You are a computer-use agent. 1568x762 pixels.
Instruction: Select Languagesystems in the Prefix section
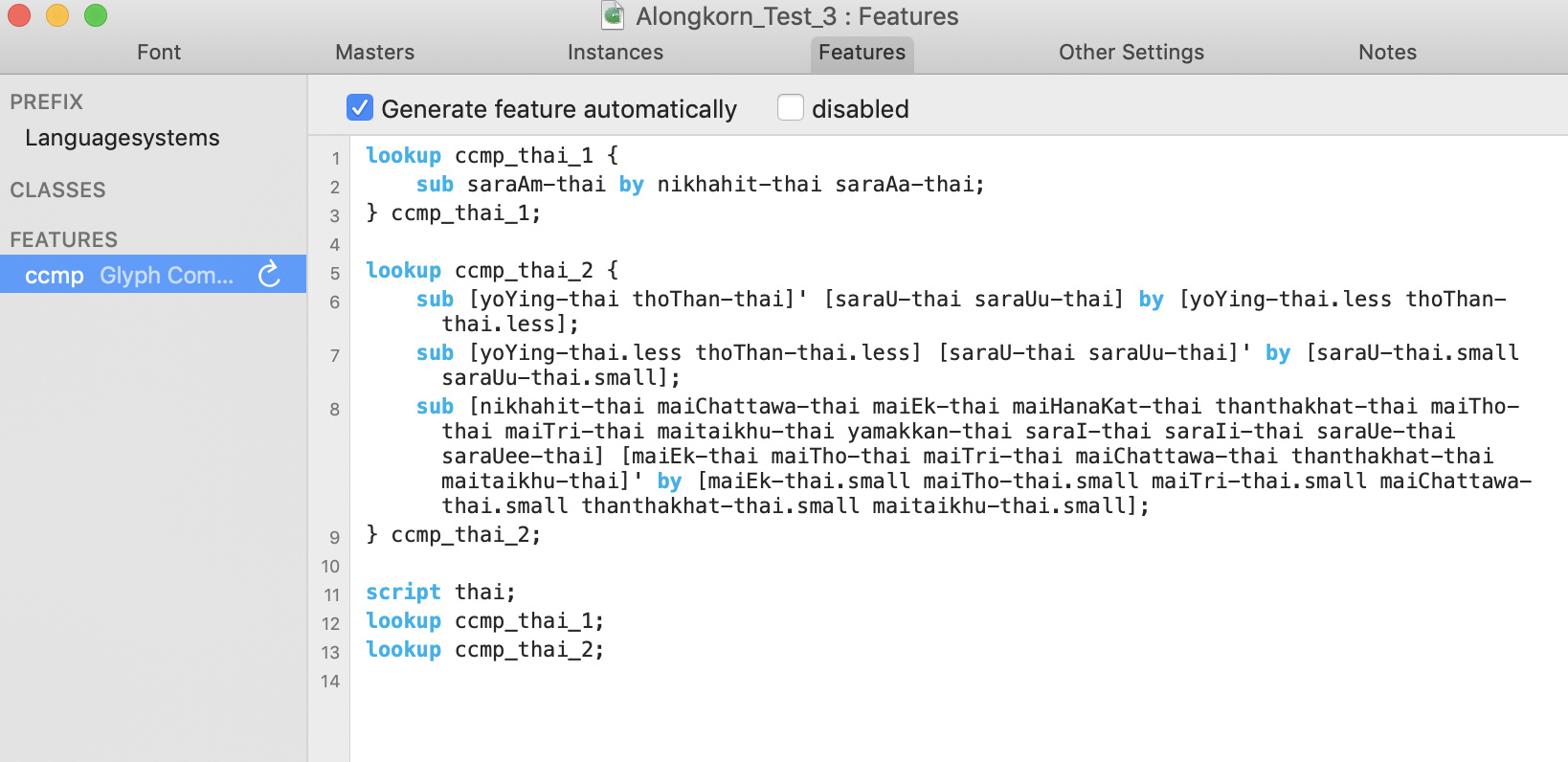click(123, 138)
